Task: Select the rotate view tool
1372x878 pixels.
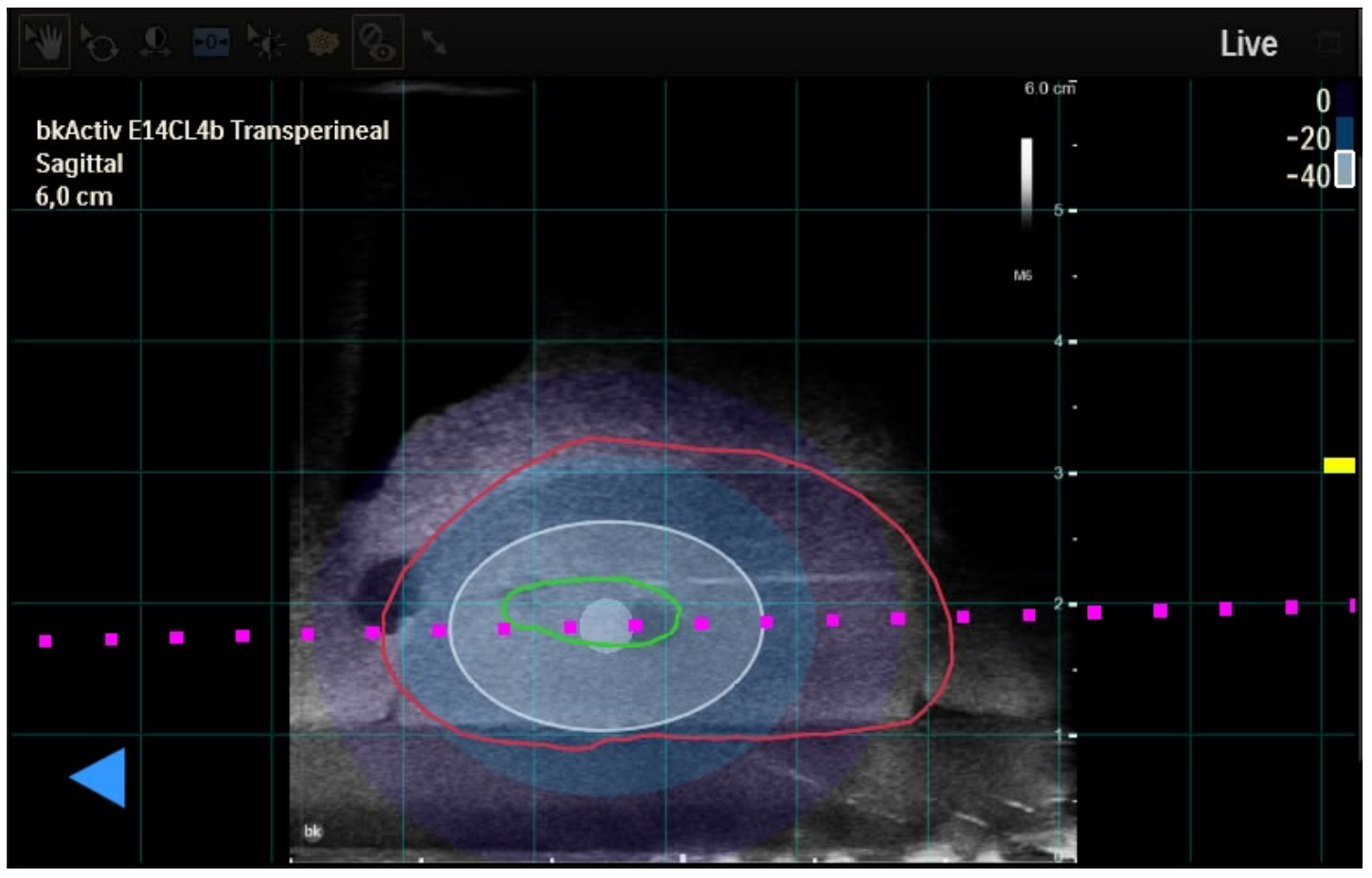Action: (98, 43)
